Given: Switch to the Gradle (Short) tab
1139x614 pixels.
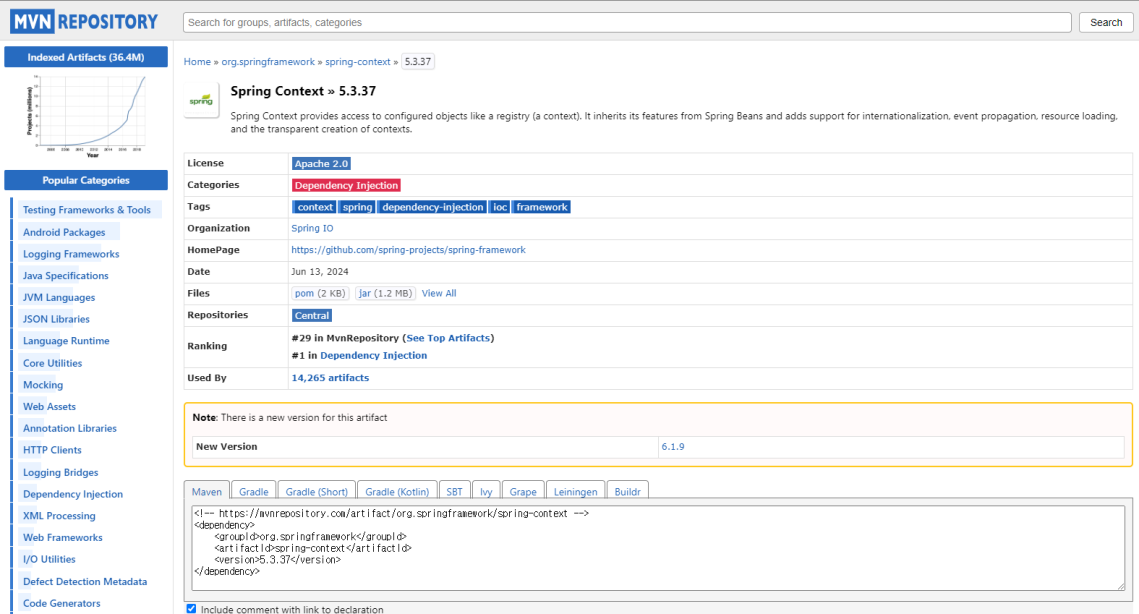Looking at the screenshot, I should tap(317, 491).
